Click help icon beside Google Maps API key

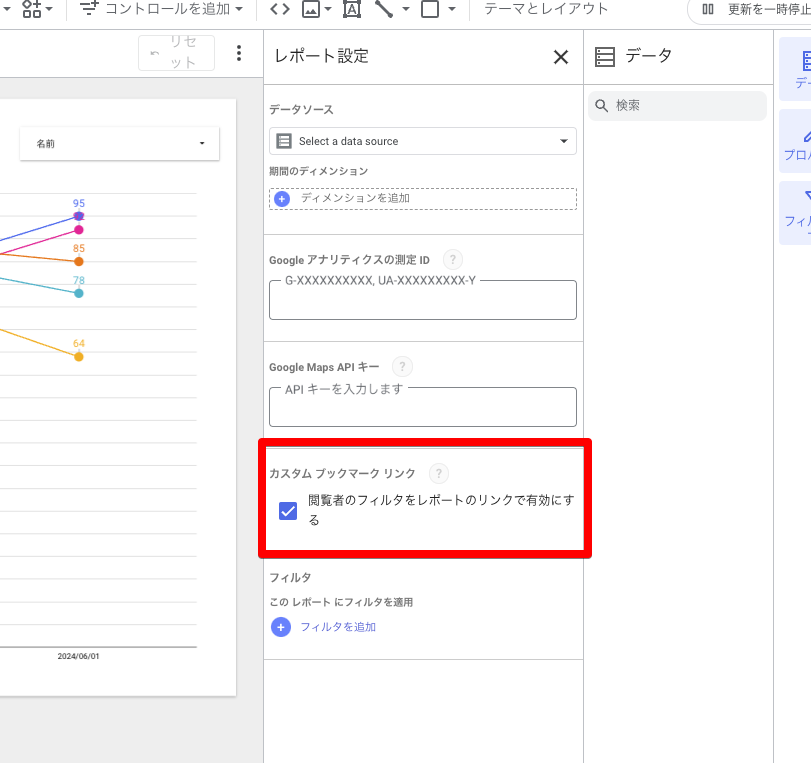click(403, 367)
